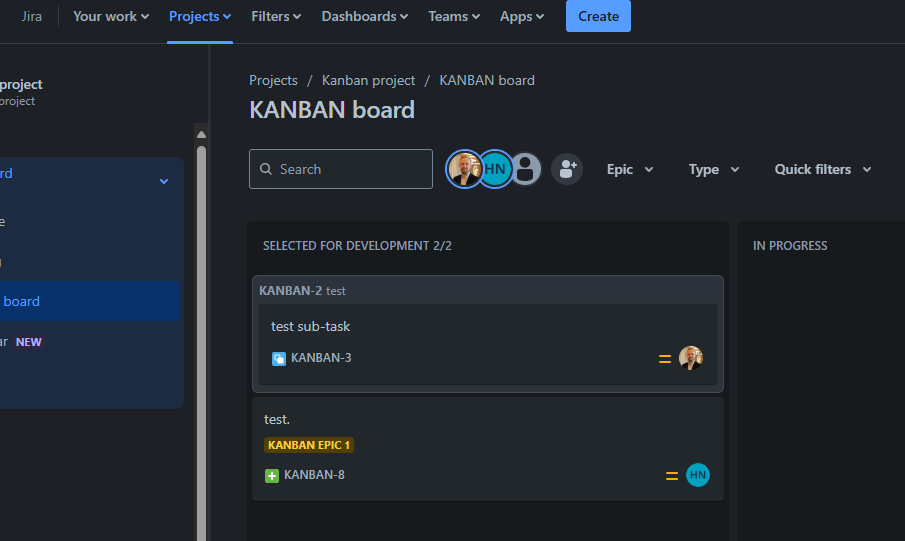The height and width of the screenshot is (541, 905).
Task: Open the Dashboards menu
Action: point(365,16)
